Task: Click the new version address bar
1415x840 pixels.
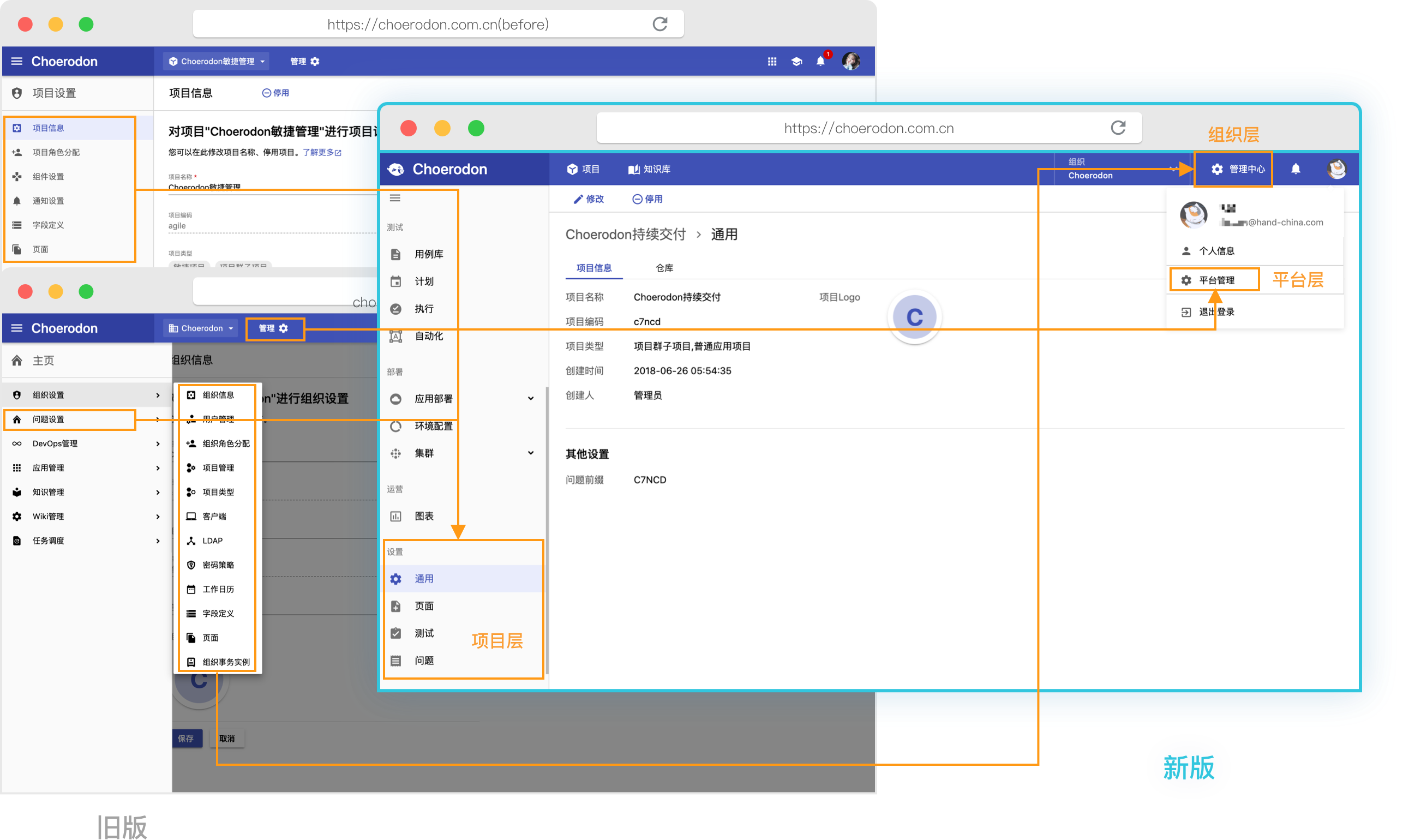Action: click(869, 128)
